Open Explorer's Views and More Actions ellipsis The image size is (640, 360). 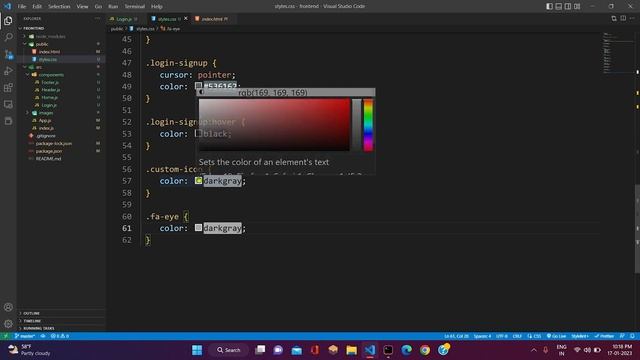click(x=97, y=18)
